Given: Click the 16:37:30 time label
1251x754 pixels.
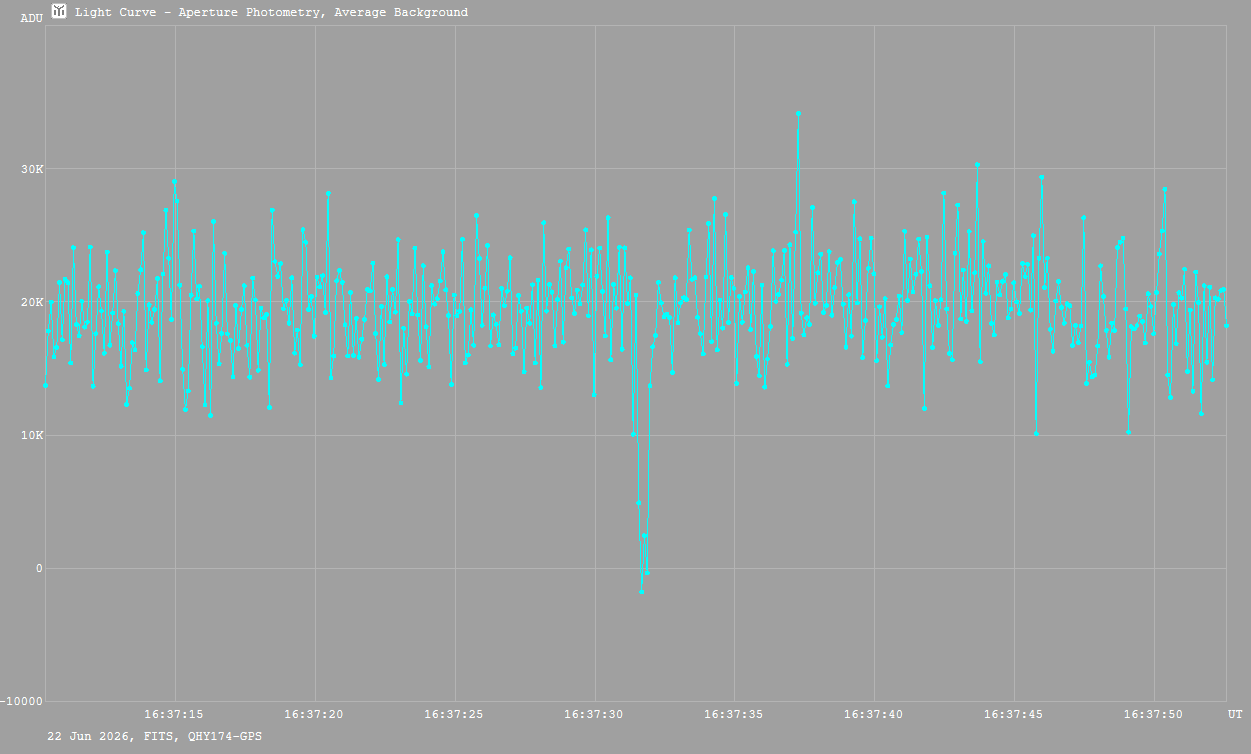Looking at the screenshot, I should click(594, 714).
